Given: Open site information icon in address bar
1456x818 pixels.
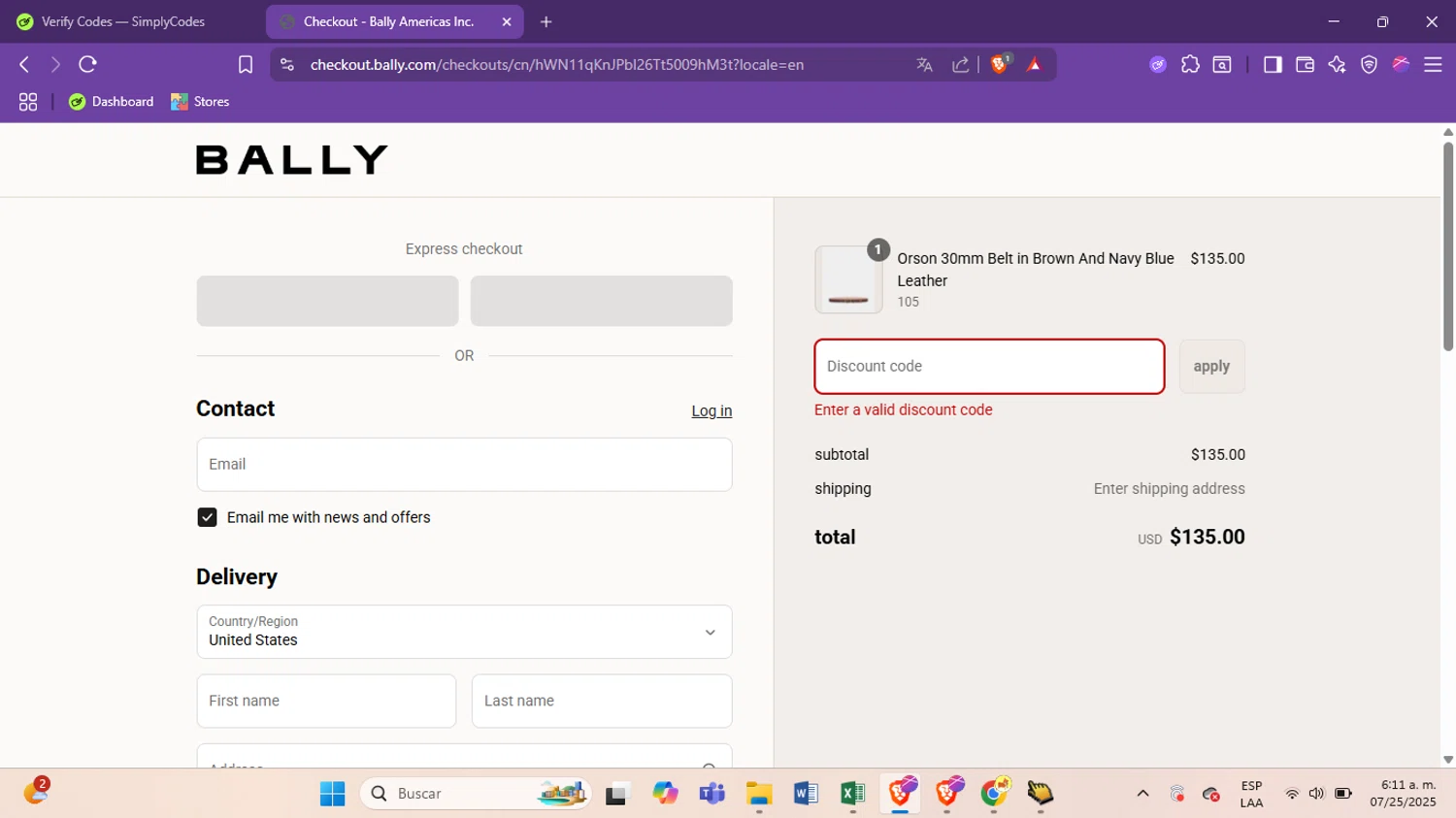Looking at the screenshot, I should tap(287, 64).
